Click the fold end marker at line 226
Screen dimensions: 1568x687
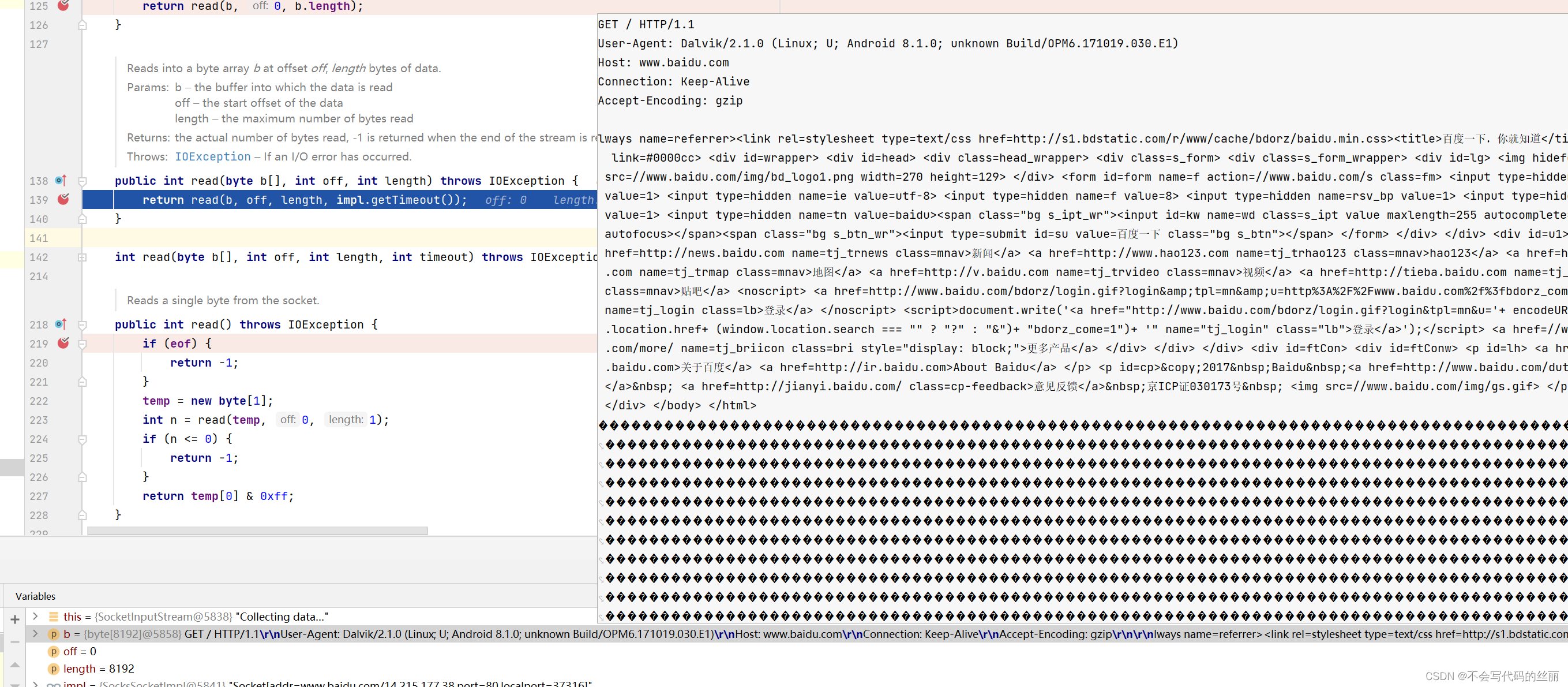coord(82,477)
